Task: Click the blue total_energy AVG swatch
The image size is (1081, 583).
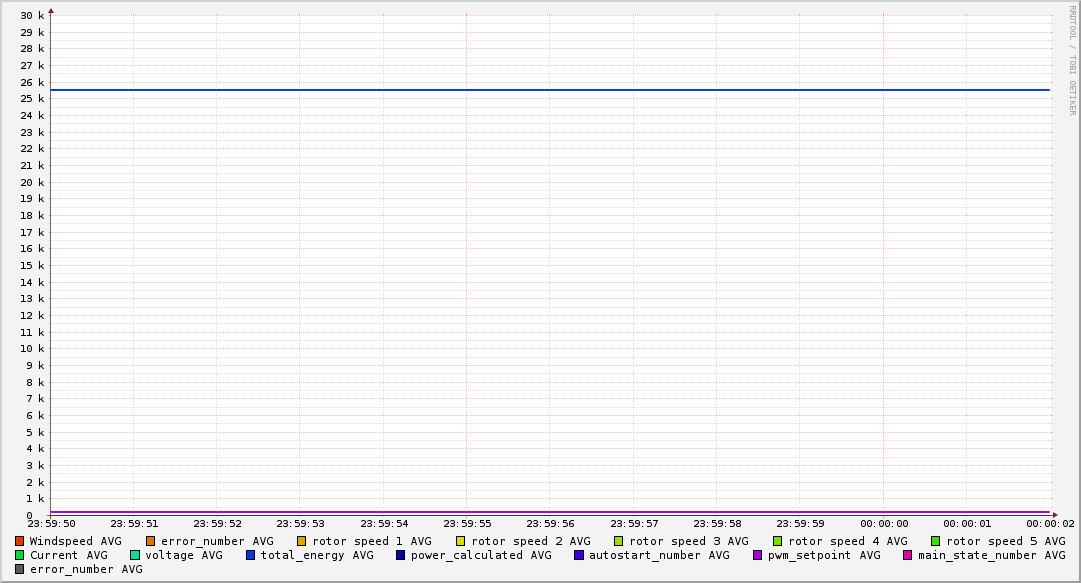Action: coord(251,555)
